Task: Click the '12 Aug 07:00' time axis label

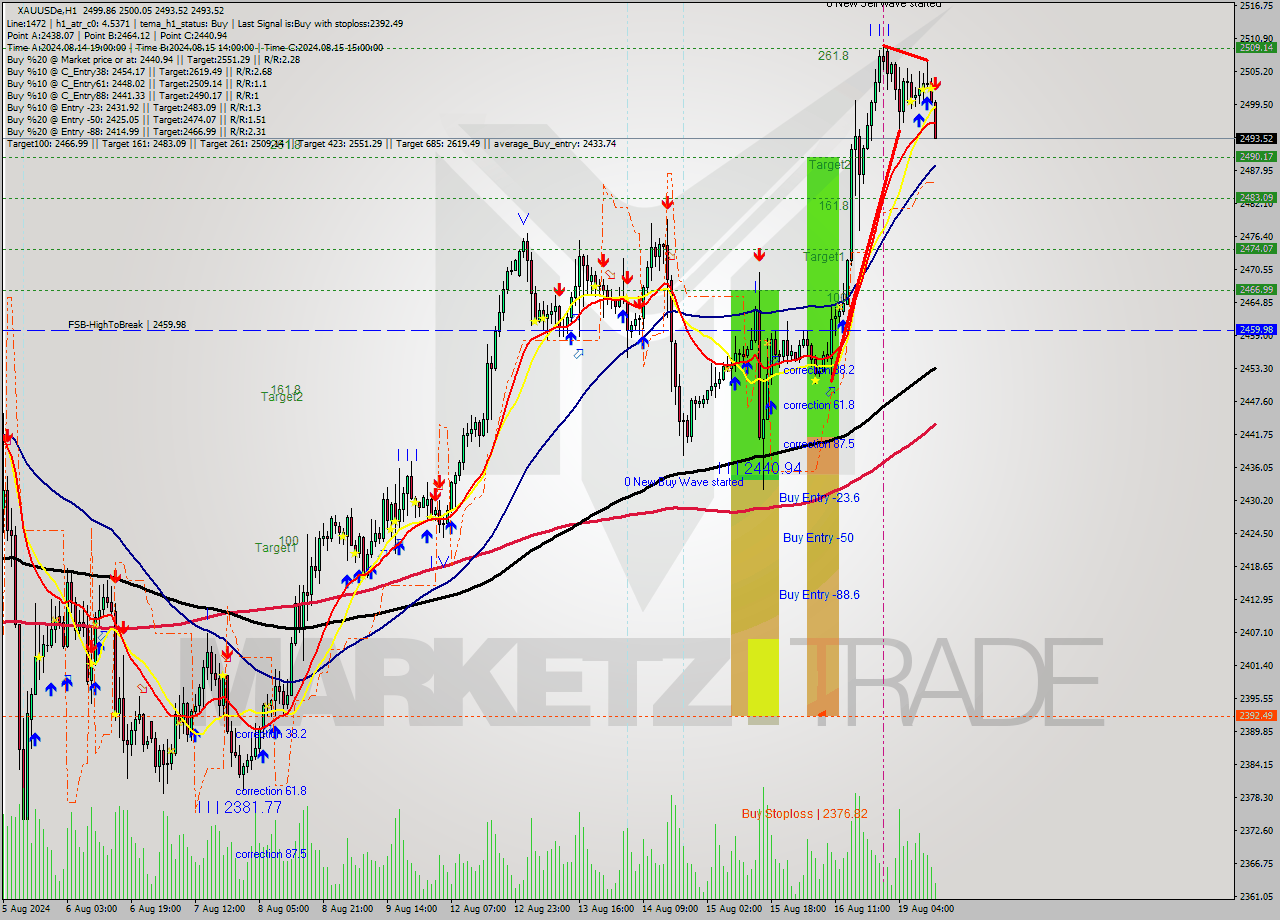Action: point(477,909)
